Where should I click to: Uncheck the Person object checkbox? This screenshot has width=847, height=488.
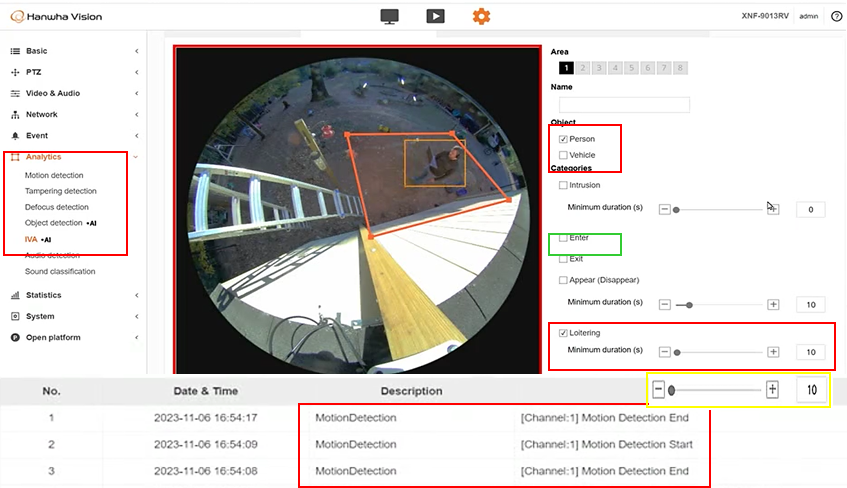[x=564, y=139]
